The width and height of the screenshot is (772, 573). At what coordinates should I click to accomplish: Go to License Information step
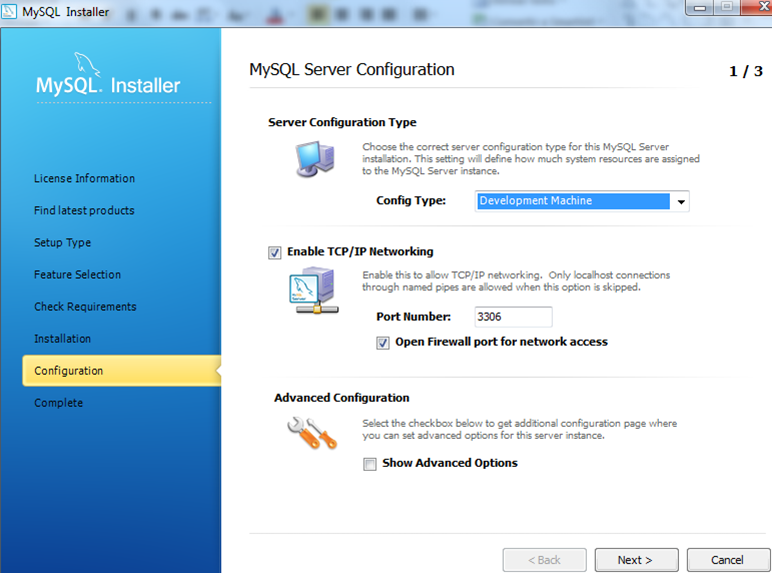coord(84,179)
